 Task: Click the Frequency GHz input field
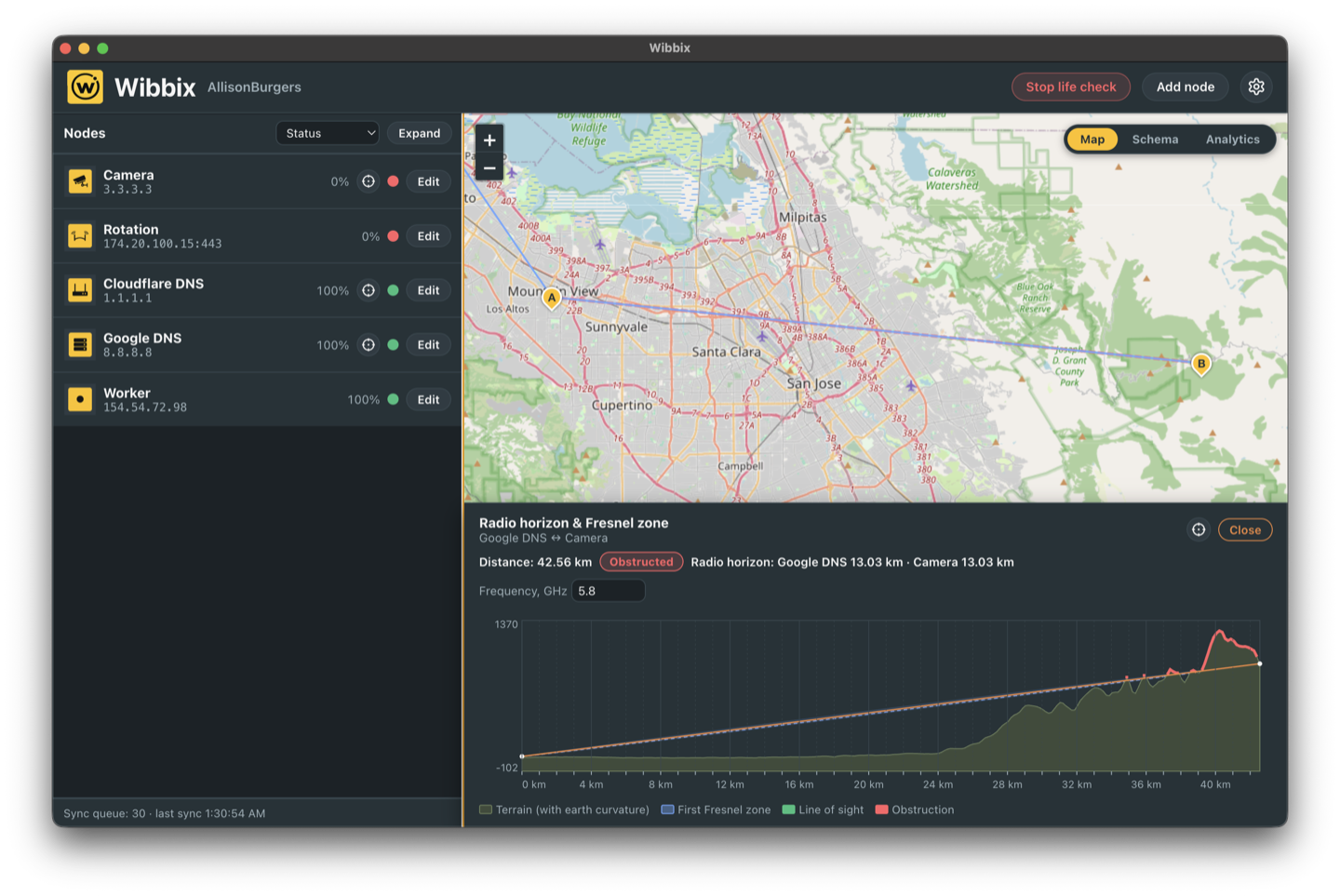608,591
